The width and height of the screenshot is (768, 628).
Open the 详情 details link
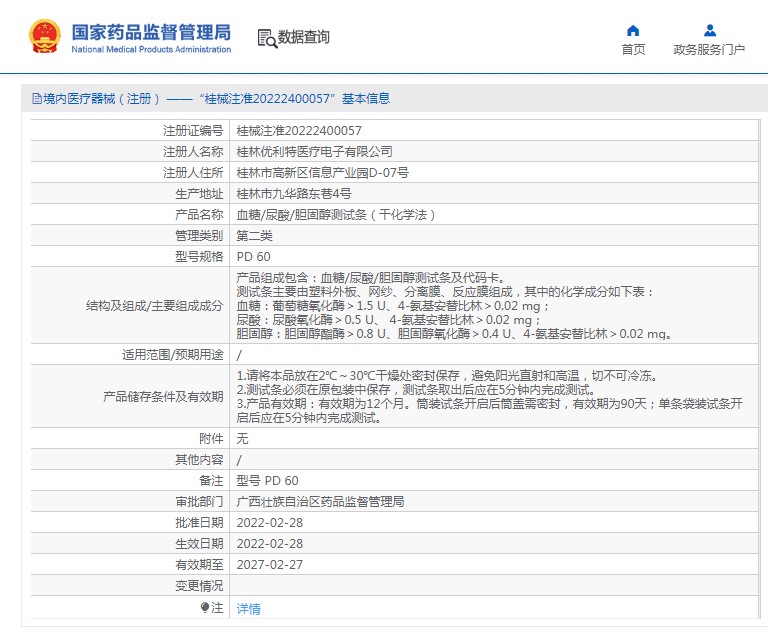coord(248,609)
